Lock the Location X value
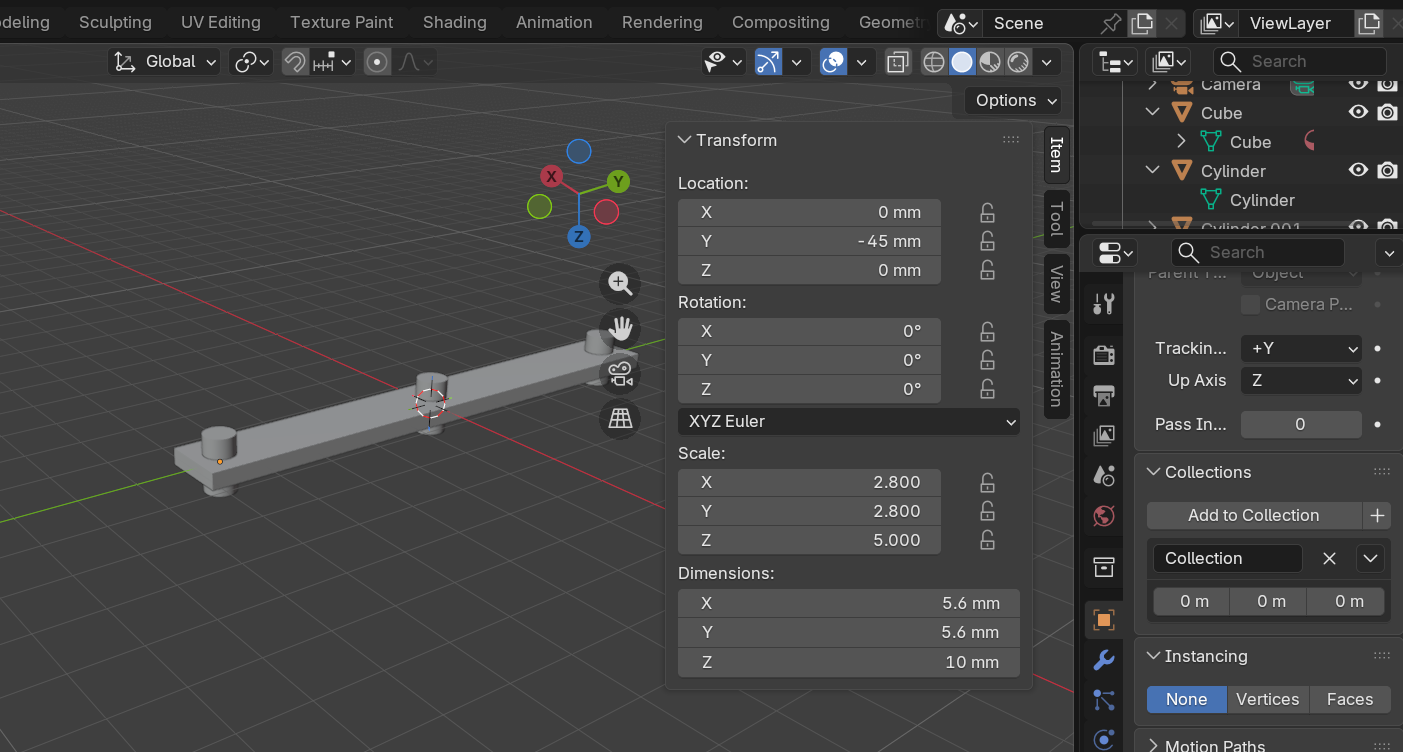This screenshot has width=1403, height=752. [x=987, y=212]
